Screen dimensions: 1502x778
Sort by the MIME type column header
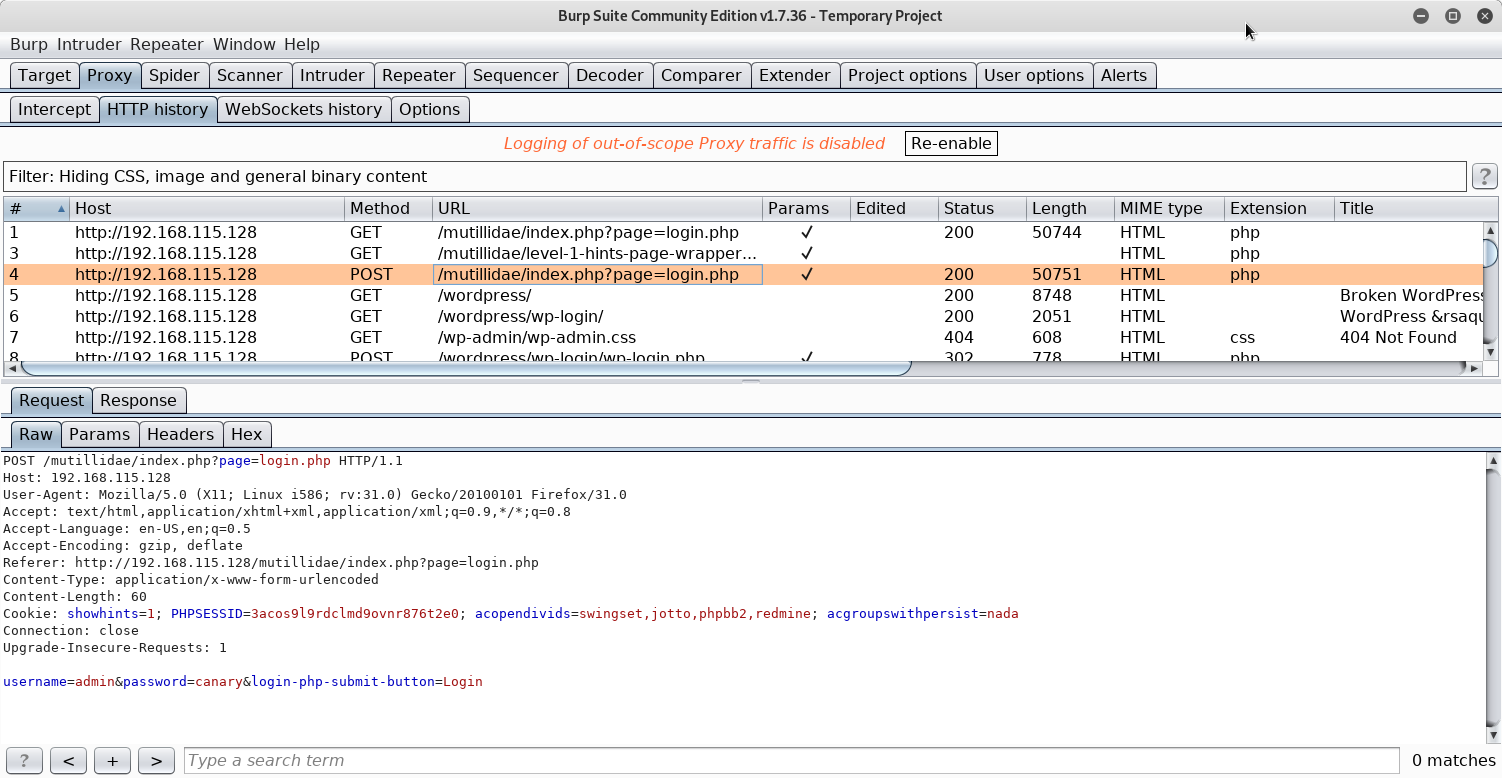(x=1170, y=209)
